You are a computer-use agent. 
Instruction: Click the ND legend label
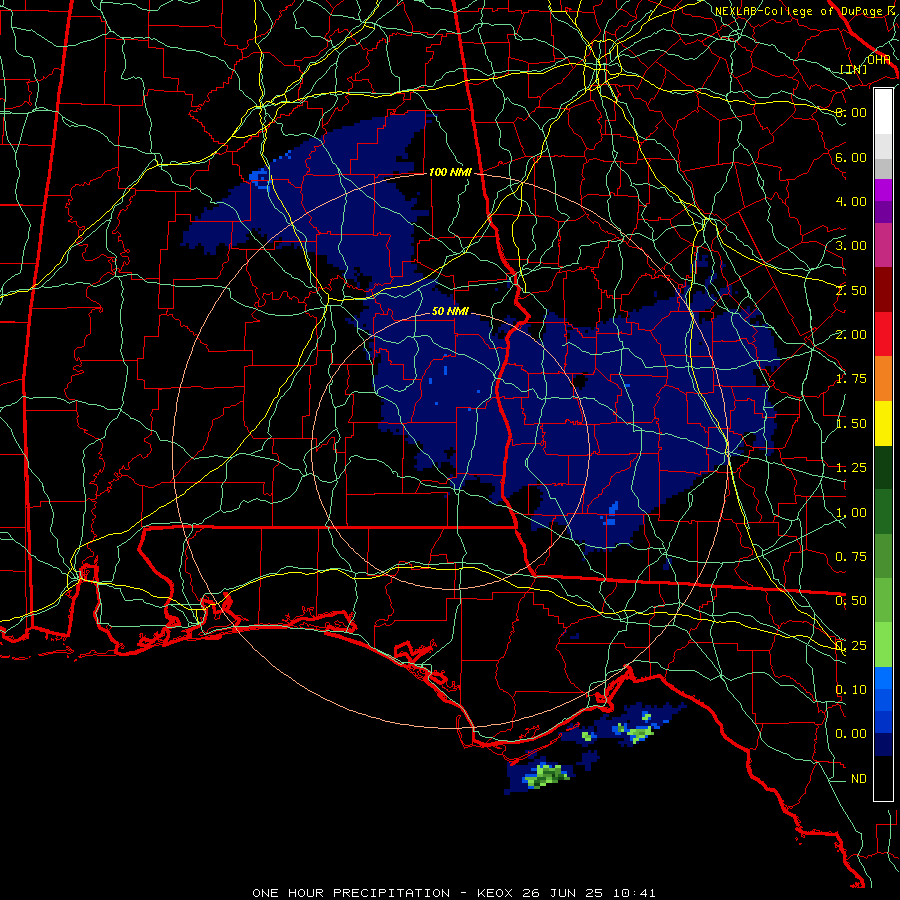point(859,779)
